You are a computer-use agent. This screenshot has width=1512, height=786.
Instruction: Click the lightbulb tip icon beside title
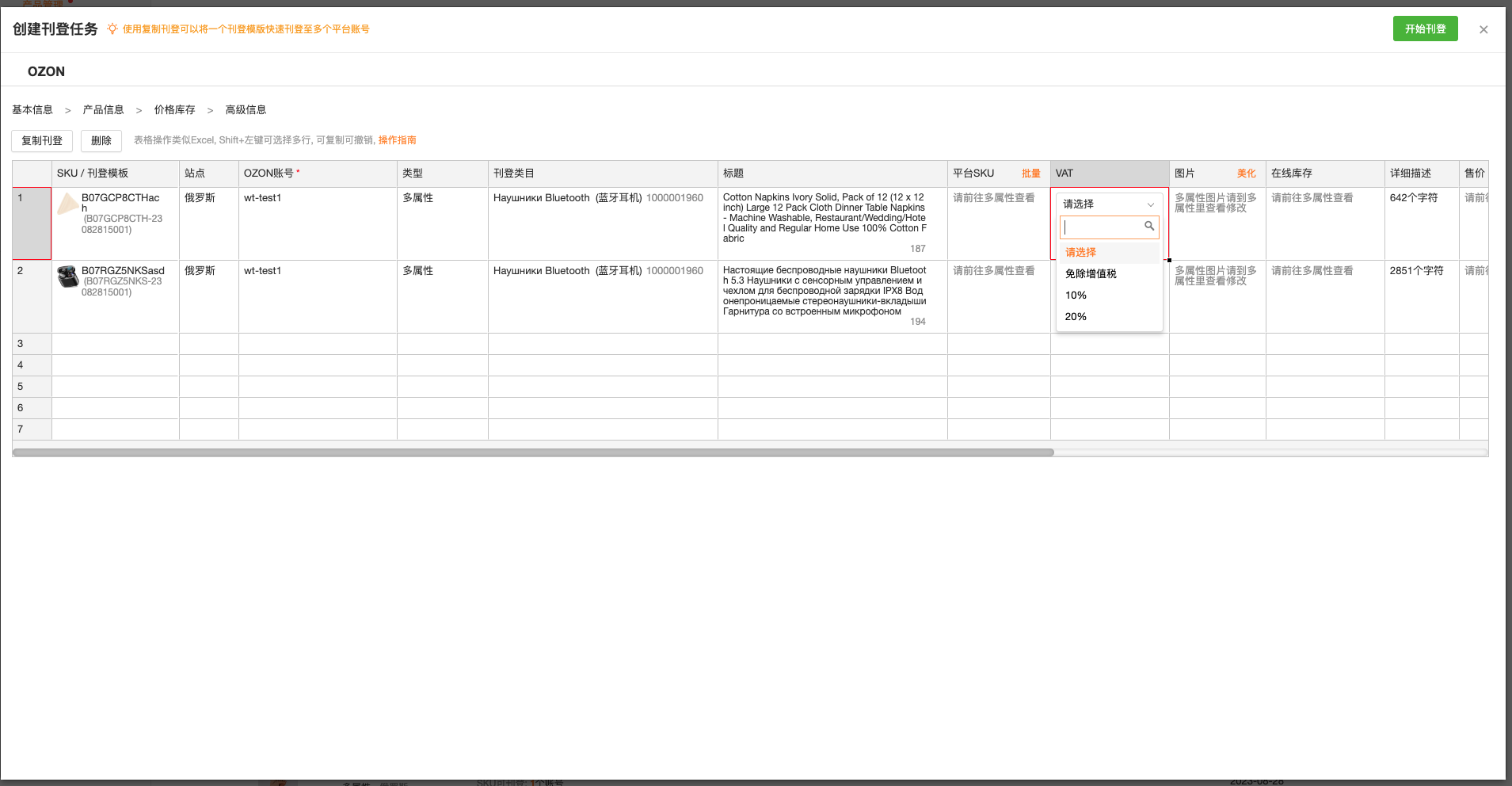point(112,29)
